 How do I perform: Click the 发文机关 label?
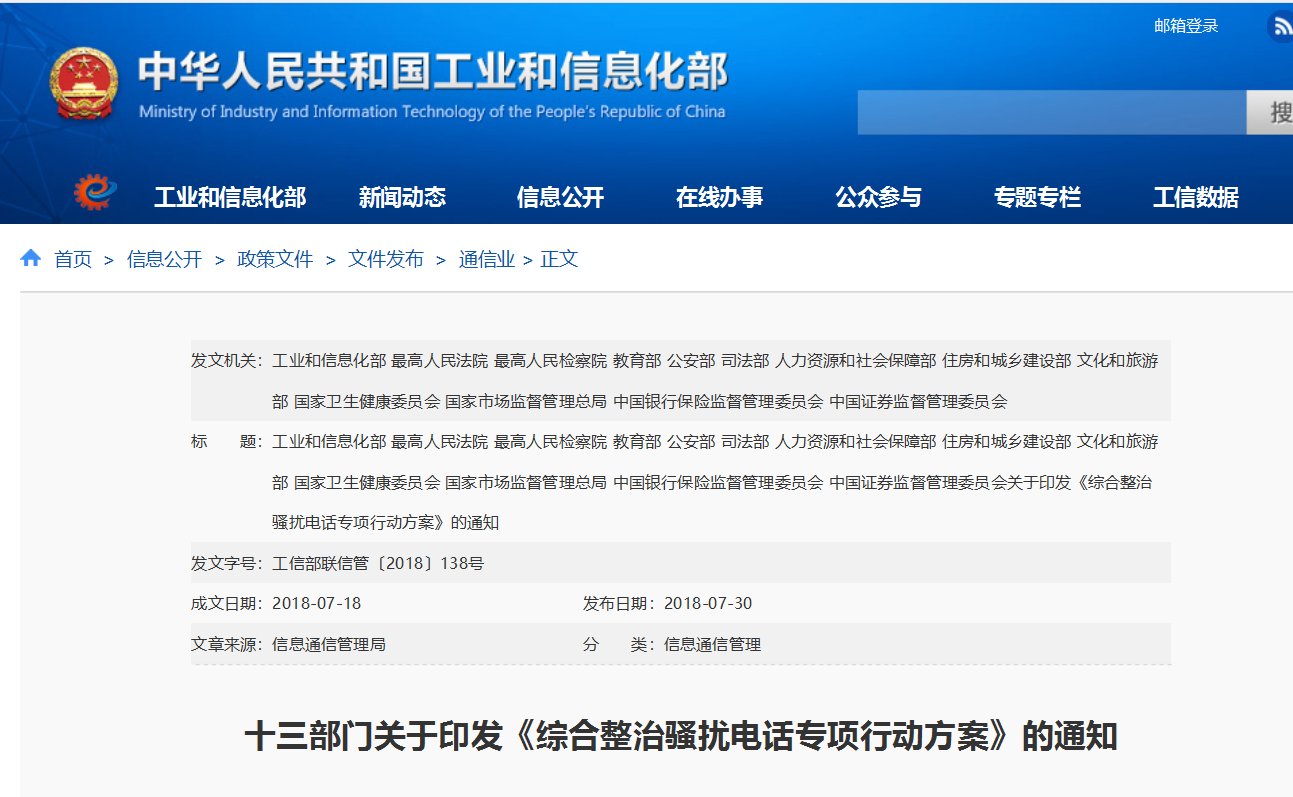[x=227, y=360]
